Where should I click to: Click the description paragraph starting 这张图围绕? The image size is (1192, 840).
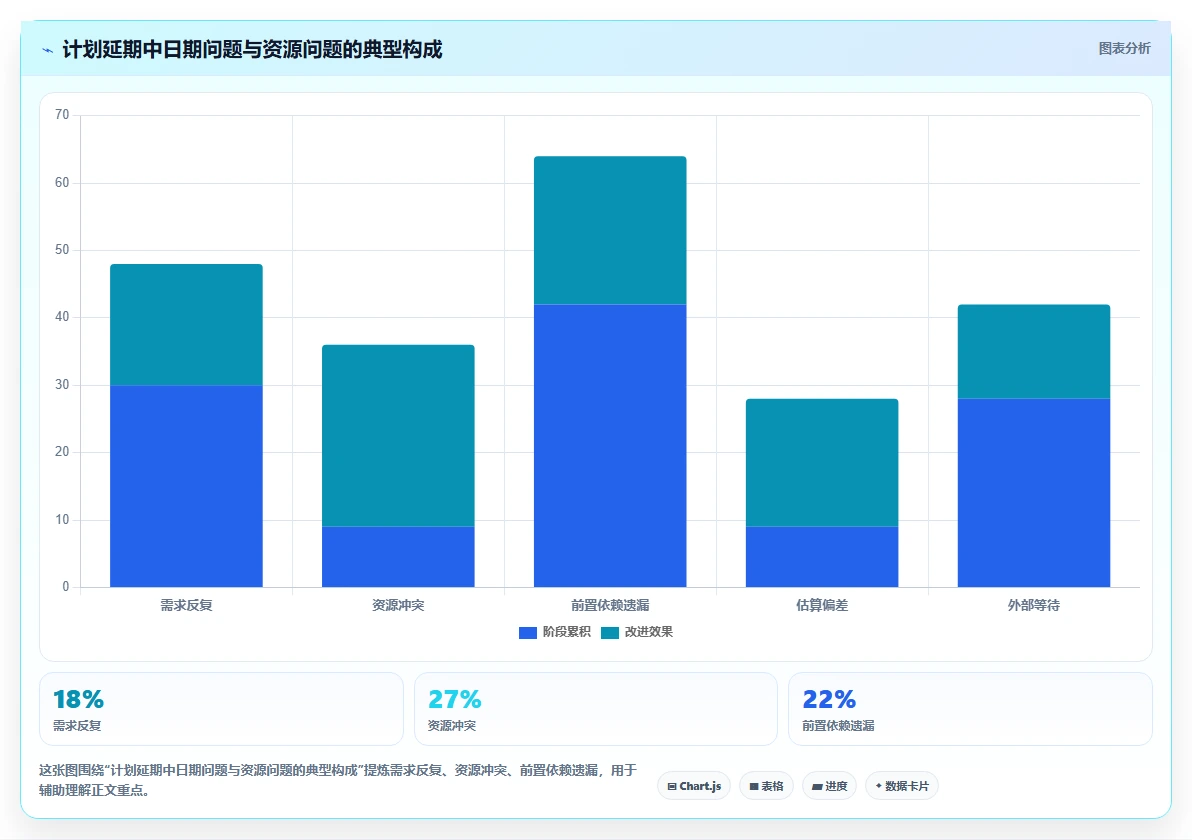(338, 781)
